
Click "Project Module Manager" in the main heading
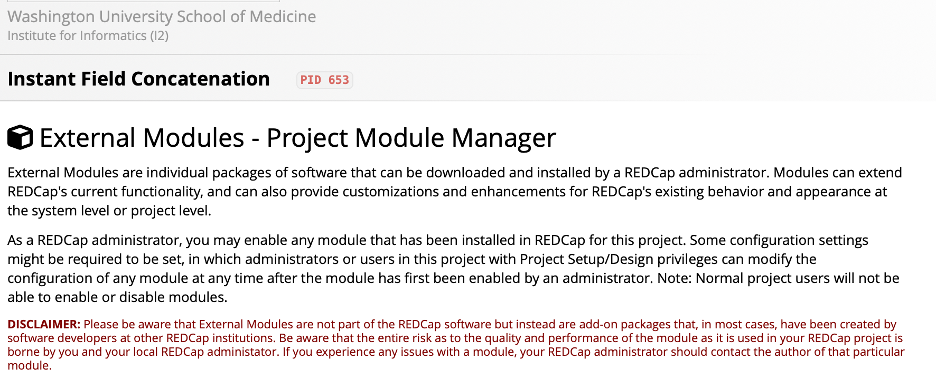(x=411, y=138)
